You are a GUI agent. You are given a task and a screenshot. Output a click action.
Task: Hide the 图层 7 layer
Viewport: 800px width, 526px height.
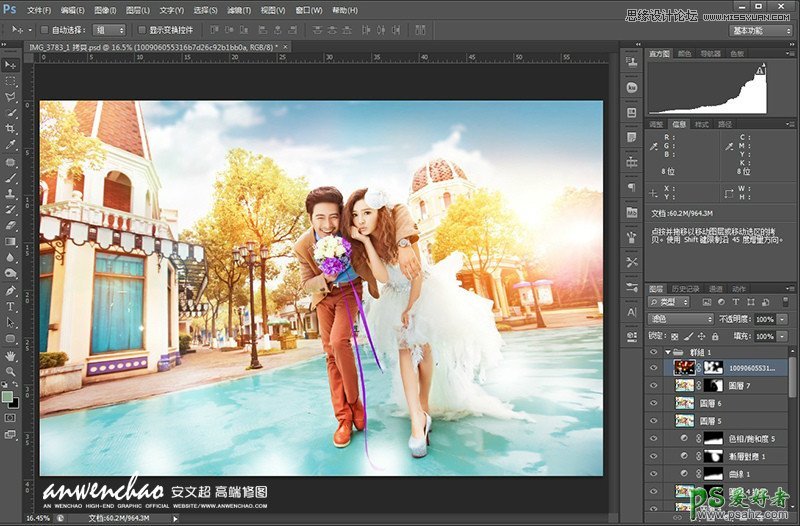click(655, 385)
